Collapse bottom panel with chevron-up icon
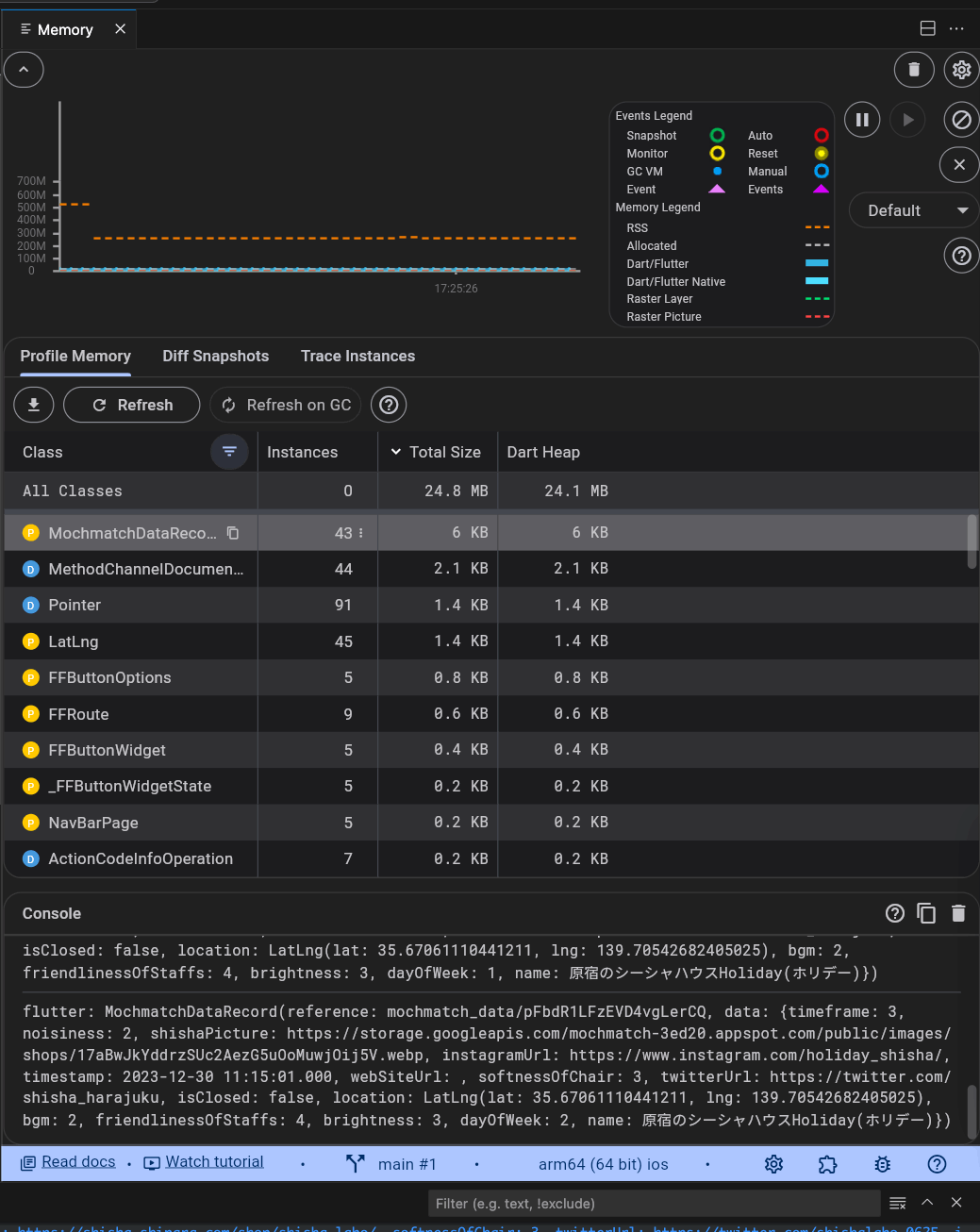The height and width of the screenshot is (1232, 980). [x=927, y=1202]
